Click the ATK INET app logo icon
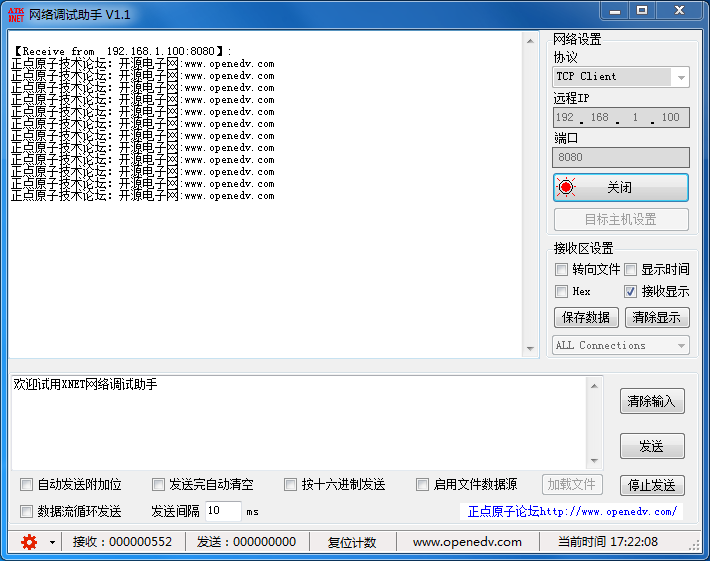The height and width of the screenshot is (561, 710). [x=16, y=15]
